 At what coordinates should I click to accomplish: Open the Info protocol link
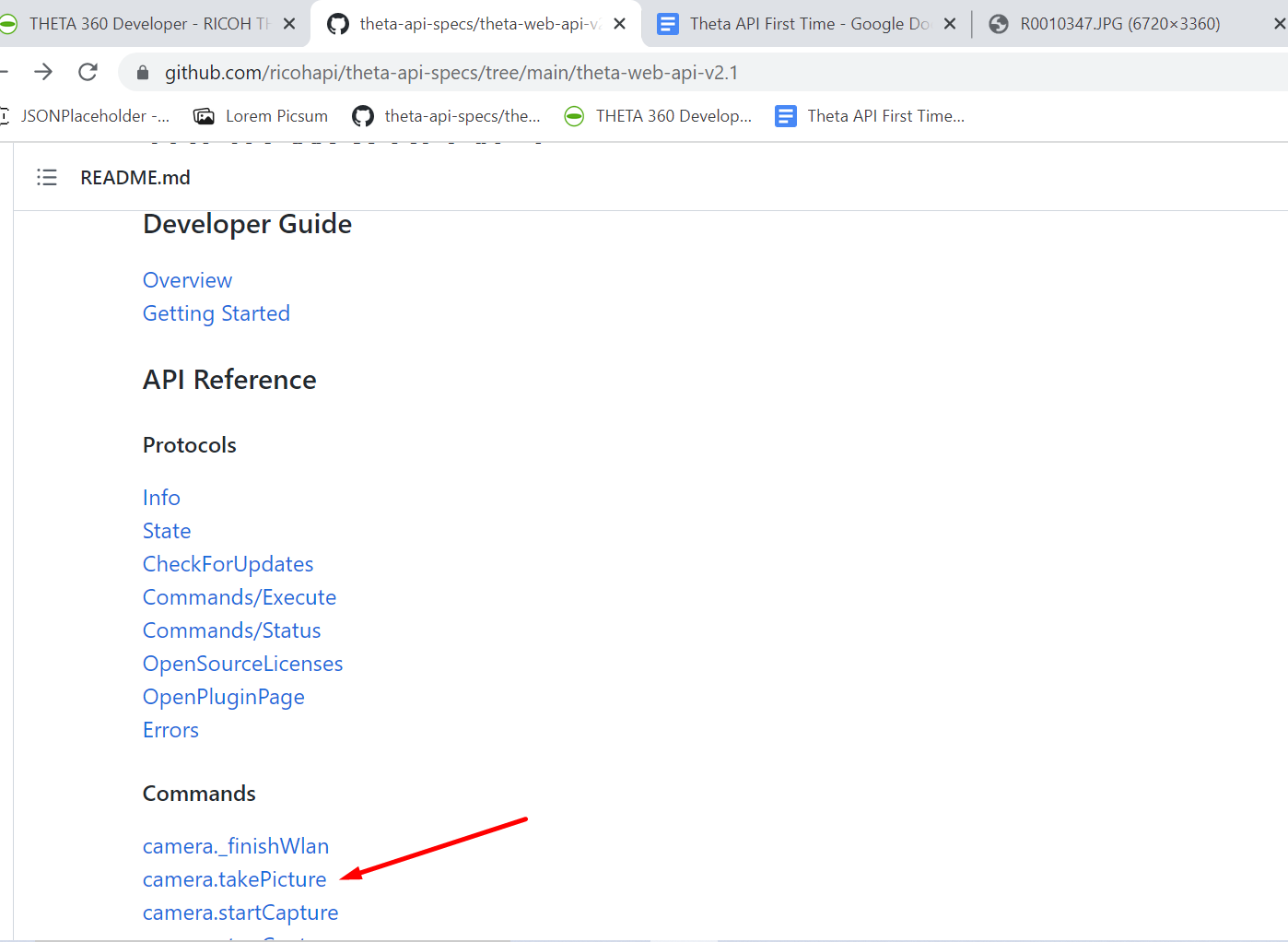(161, 498)
